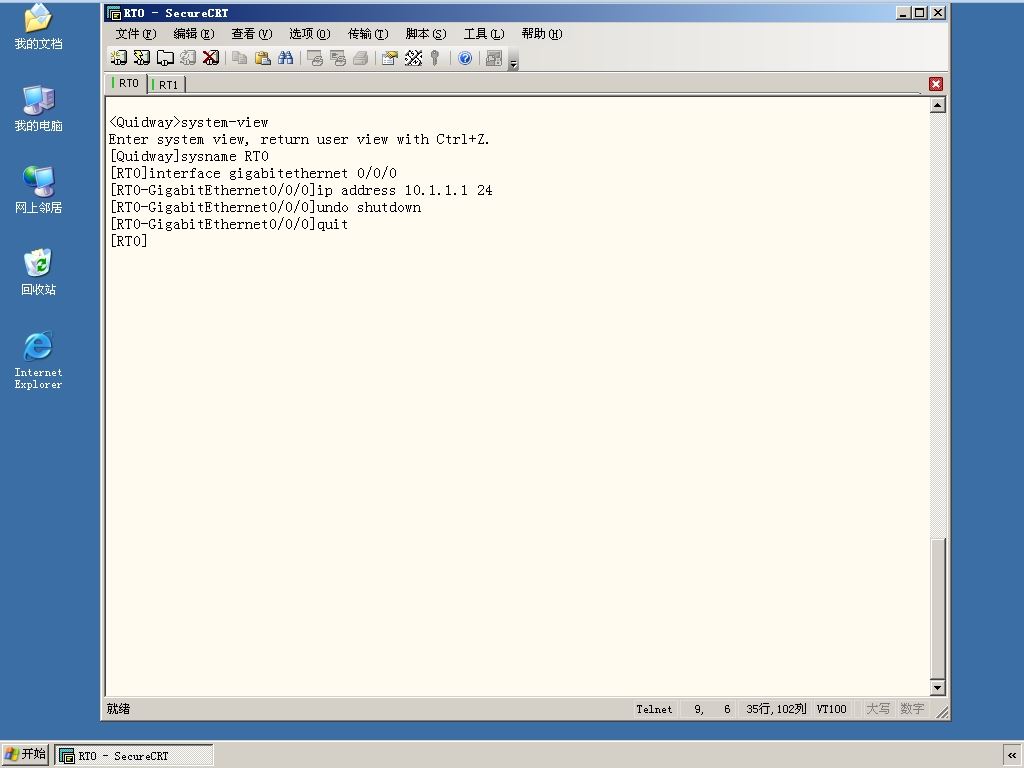
Task: Switch to the RT0 session tab
Action: 125,83
